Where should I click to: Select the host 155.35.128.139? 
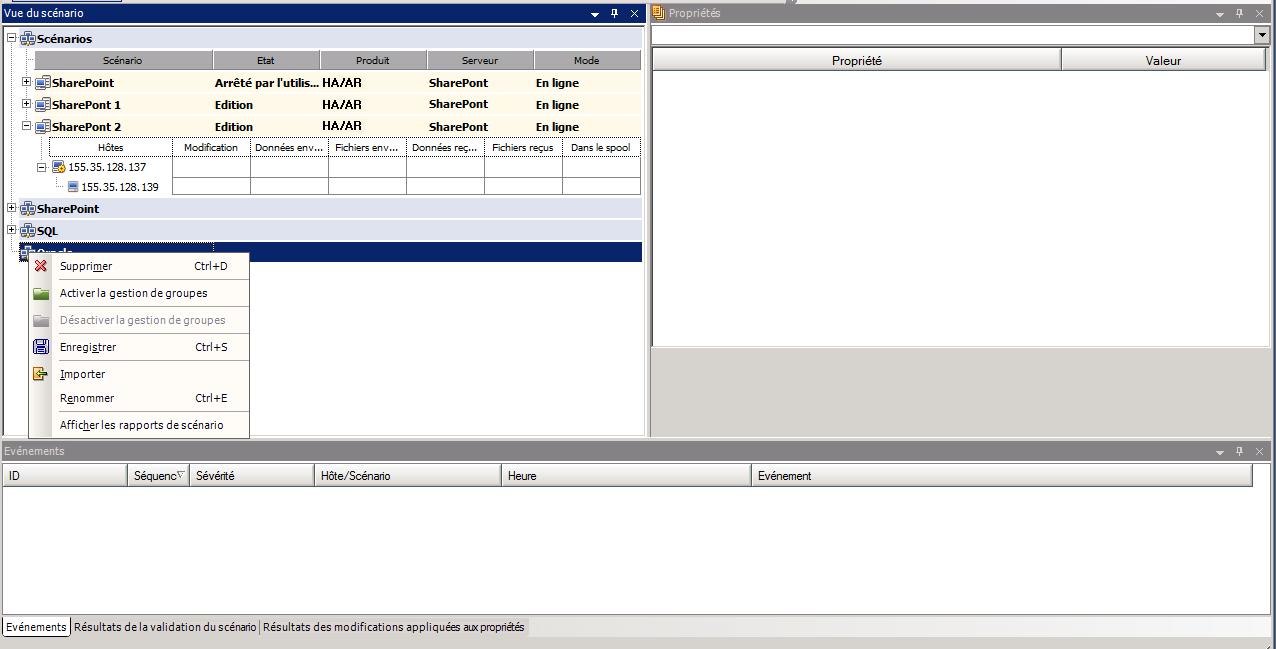(120, 187)
